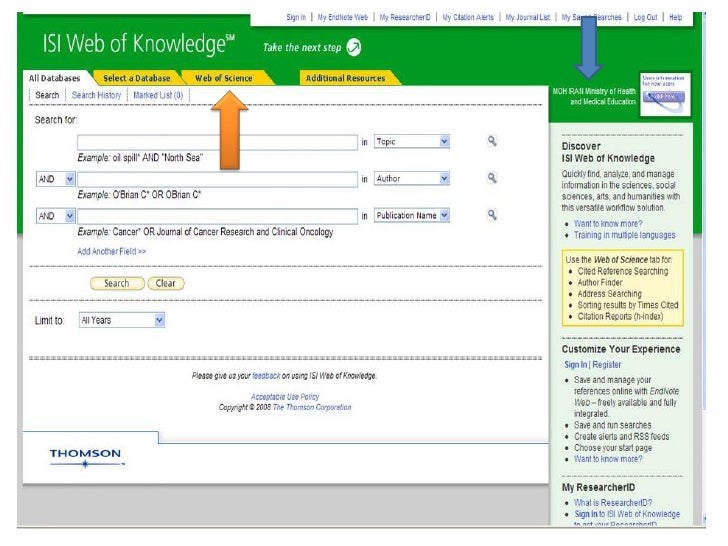Click the Search button
Viewport: 728px width, 546px height.
[117, 283]
